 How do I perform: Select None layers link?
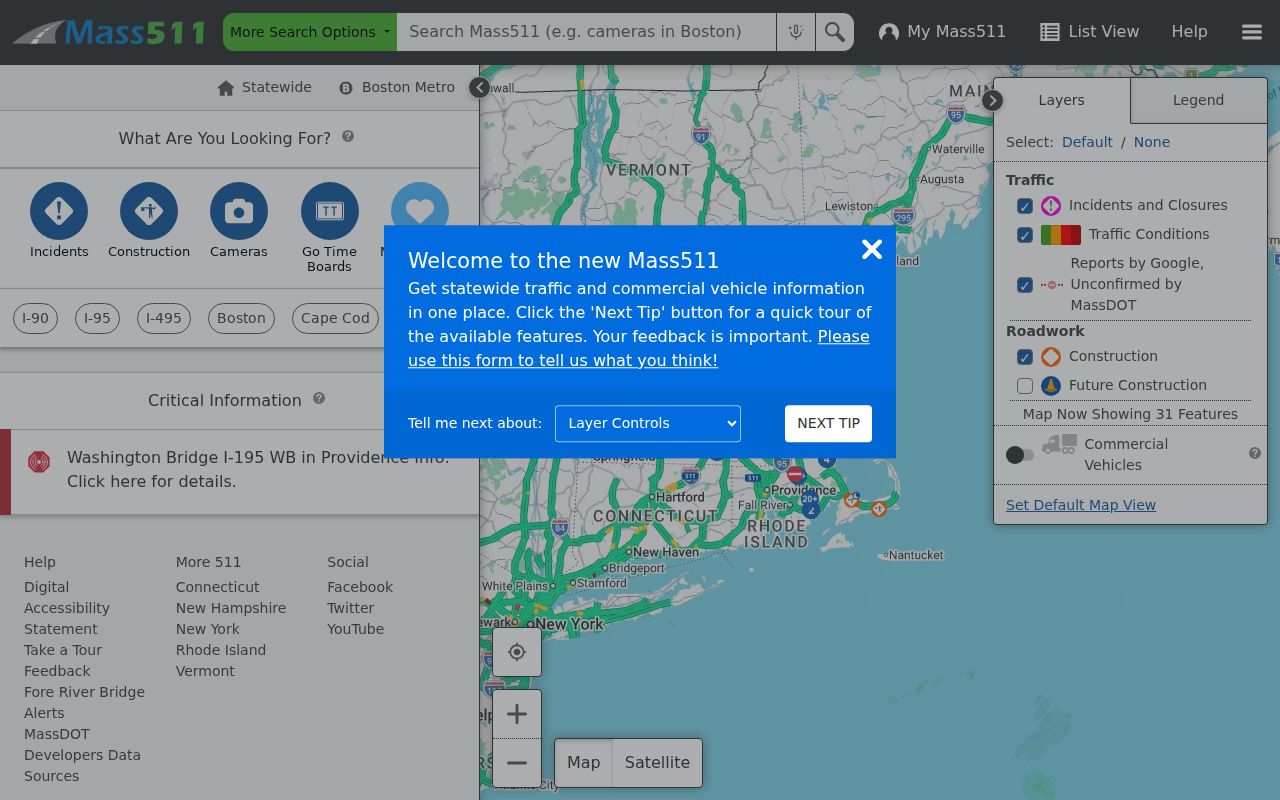(1152, 142)
